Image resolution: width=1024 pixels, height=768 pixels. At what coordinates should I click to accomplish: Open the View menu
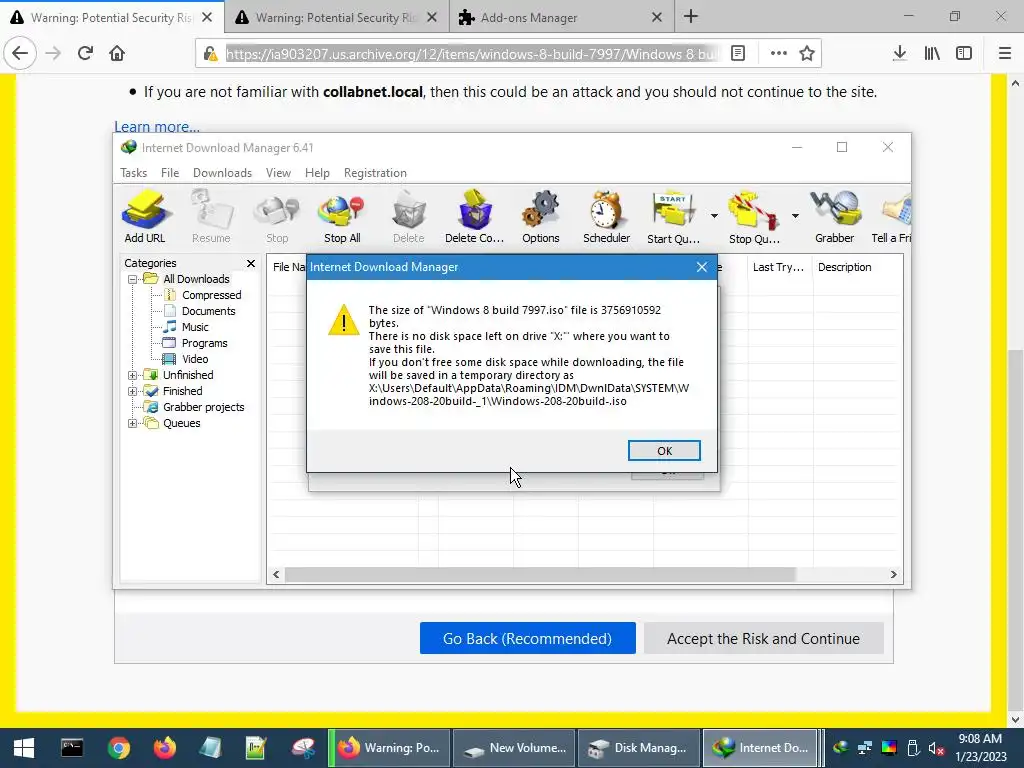278,173
